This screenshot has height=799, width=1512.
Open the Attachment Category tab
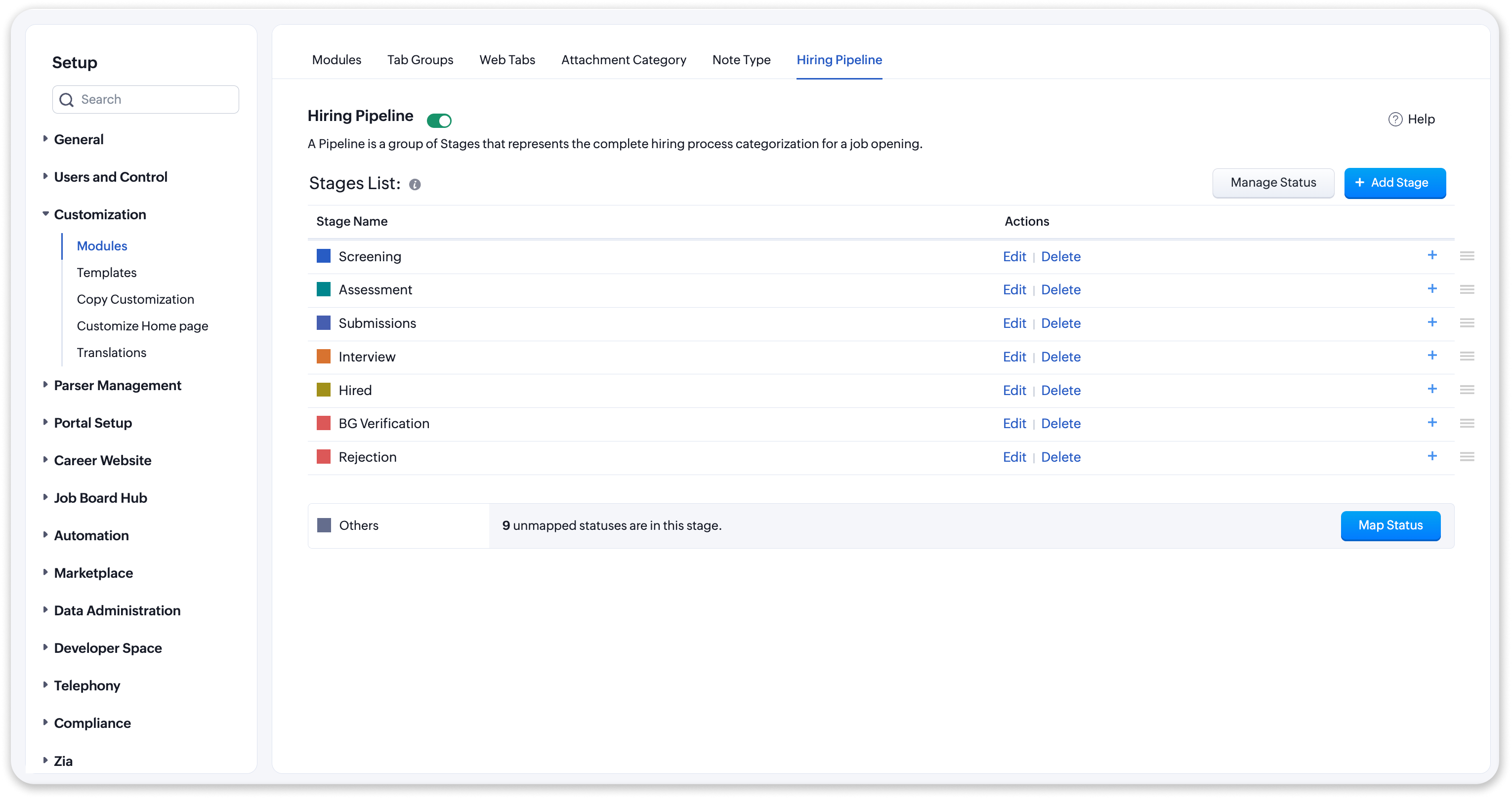(x=624, y=60)
